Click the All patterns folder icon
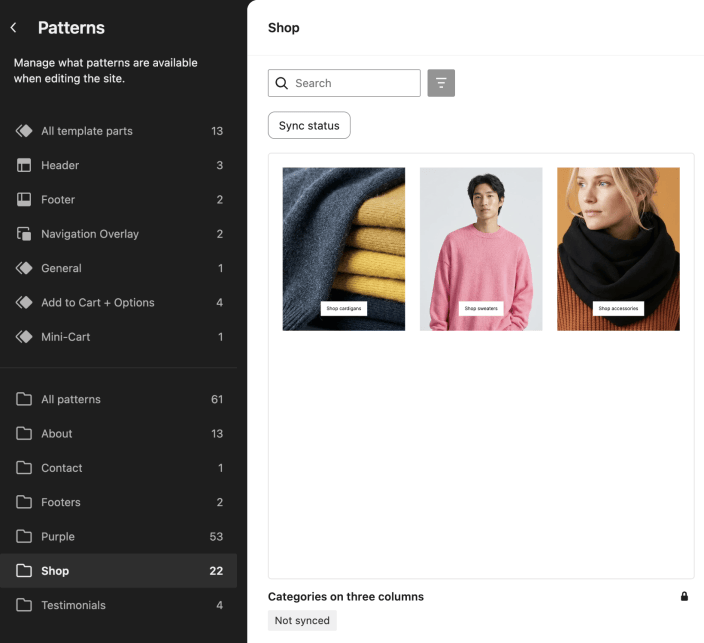704x643 pixels. click(24, 399)
